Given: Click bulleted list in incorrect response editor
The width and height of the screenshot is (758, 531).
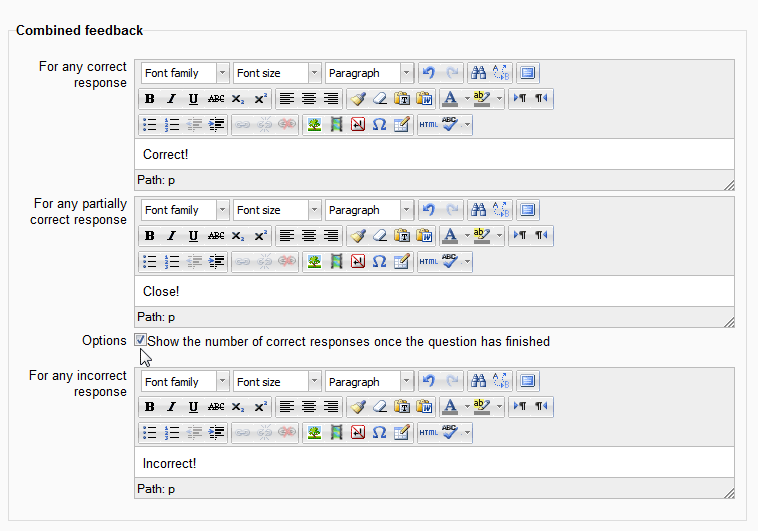Looking at the screenshot, I should coord(149,434).
